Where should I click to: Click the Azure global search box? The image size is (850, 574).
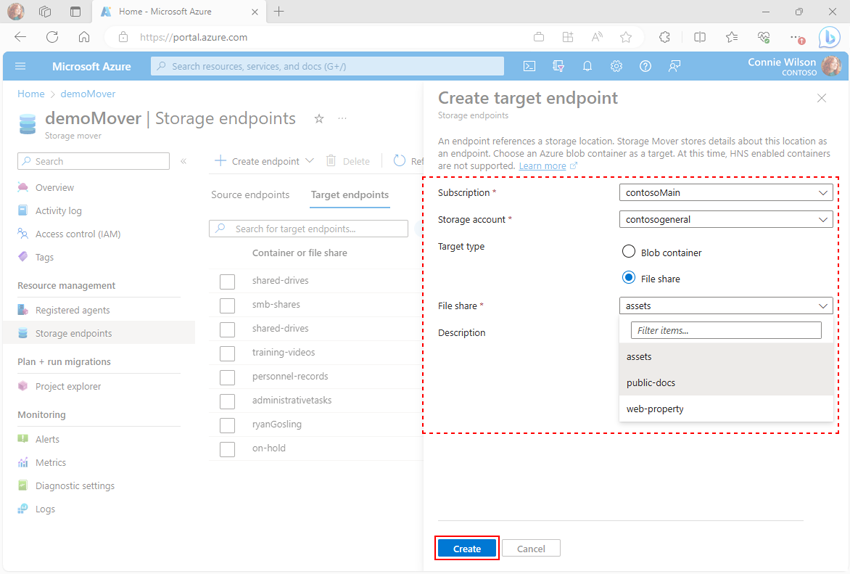327,66
